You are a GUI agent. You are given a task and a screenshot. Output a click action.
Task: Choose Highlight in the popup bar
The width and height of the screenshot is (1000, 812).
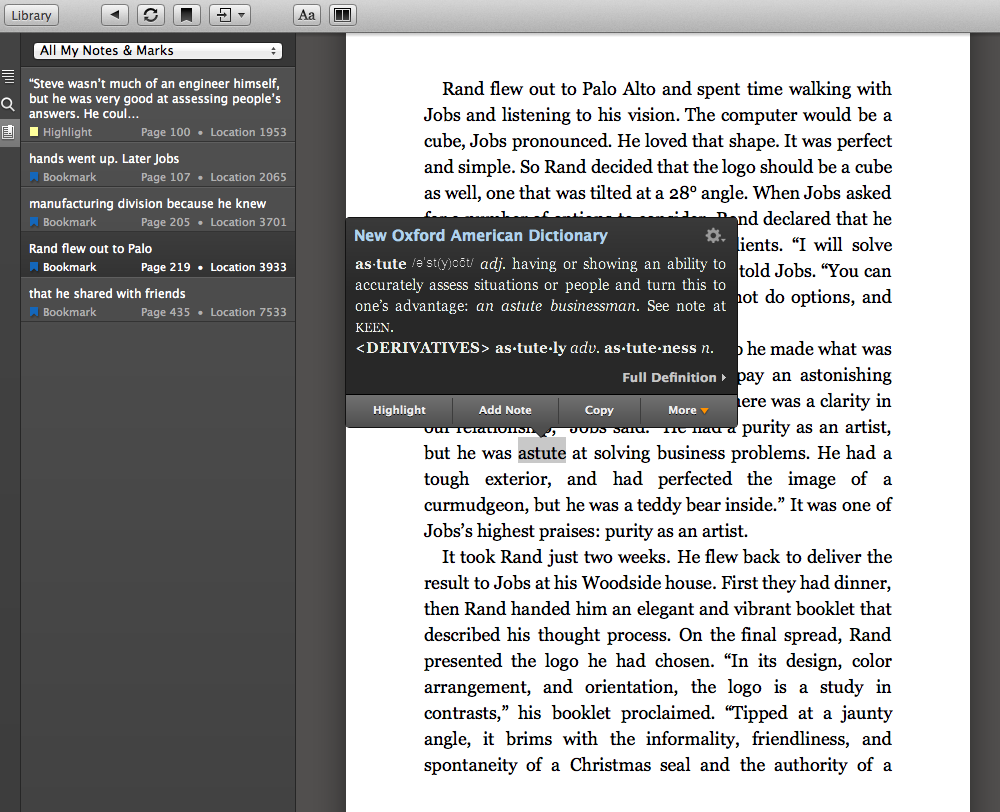[399, 410]
